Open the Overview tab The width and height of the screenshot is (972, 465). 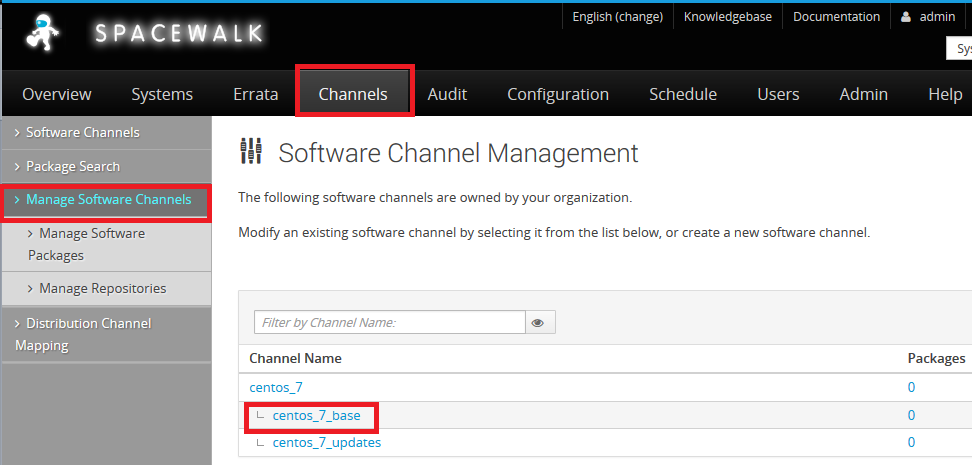(57, 94)
